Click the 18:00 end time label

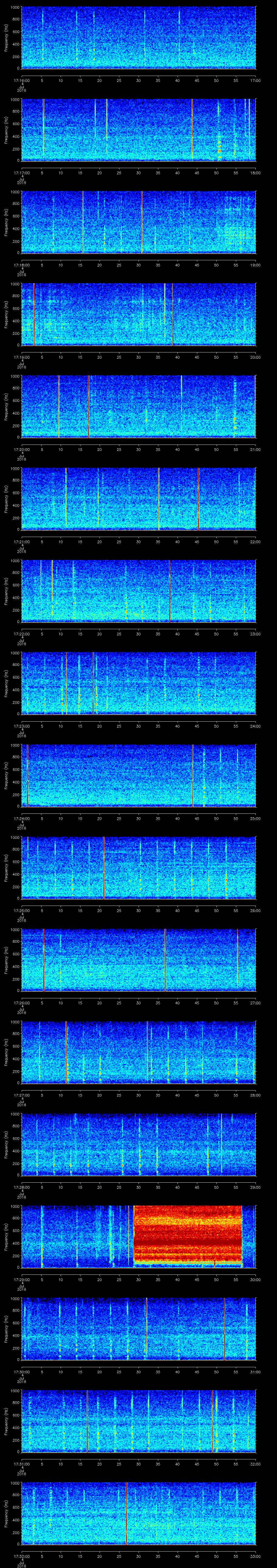point(255,173)
